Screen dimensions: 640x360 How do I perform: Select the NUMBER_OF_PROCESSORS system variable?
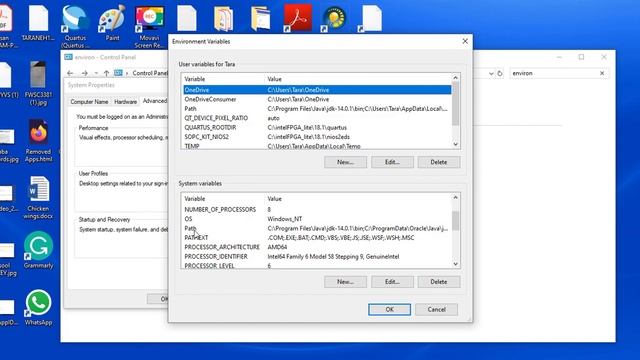point(317,209)
